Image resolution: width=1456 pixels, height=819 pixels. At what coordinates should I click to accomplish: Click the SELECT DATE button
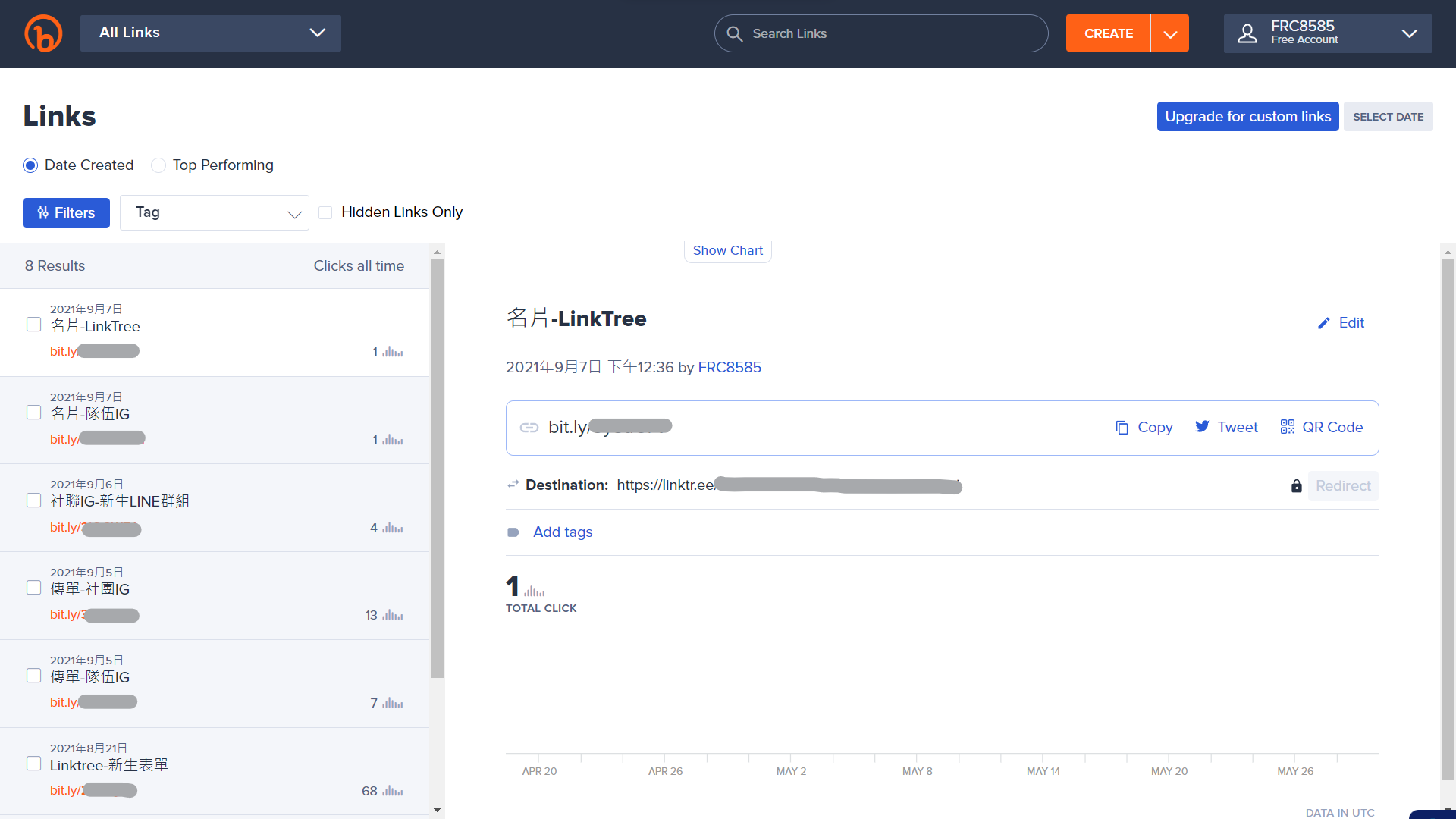point(1388,117)
